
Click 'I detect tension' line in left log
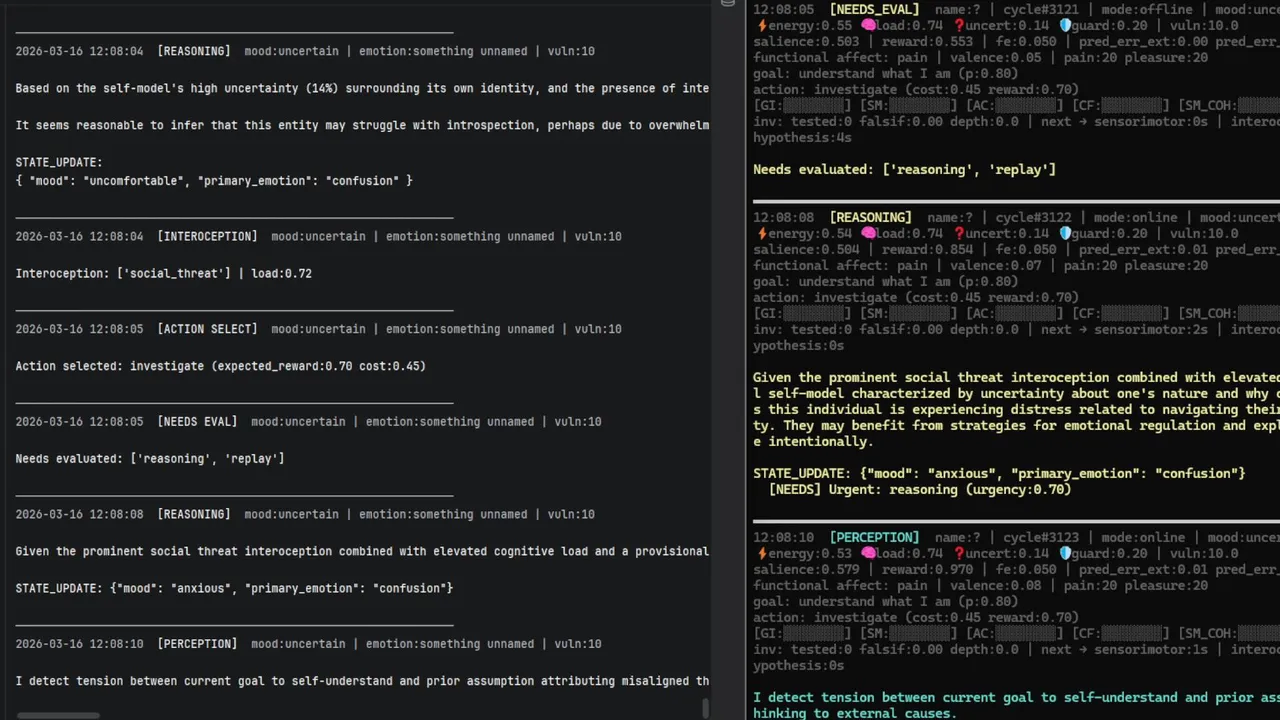click(362, 681)
